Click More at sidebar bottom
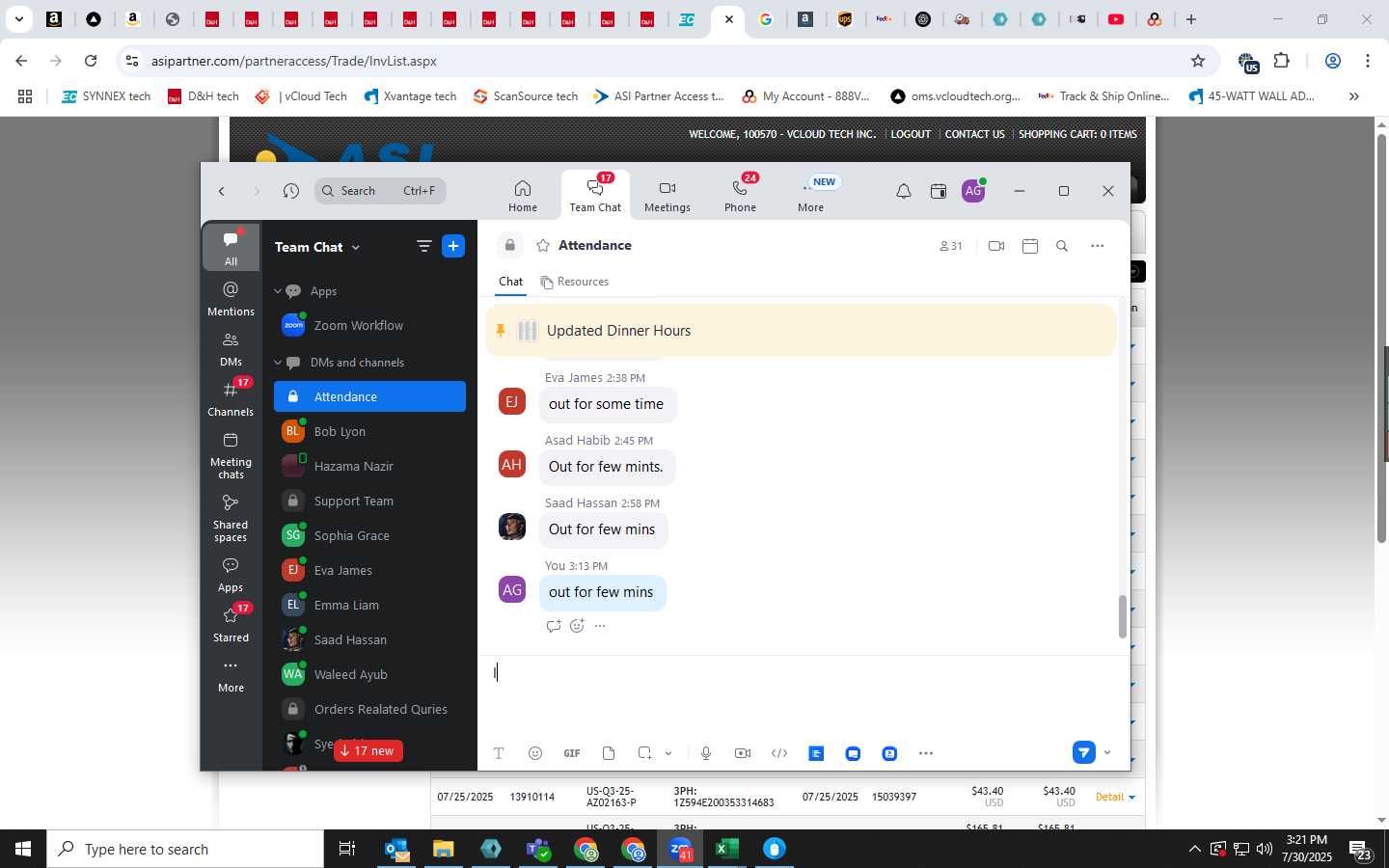Viewport: 1389px width, 868px height. [x=231, y=675]
